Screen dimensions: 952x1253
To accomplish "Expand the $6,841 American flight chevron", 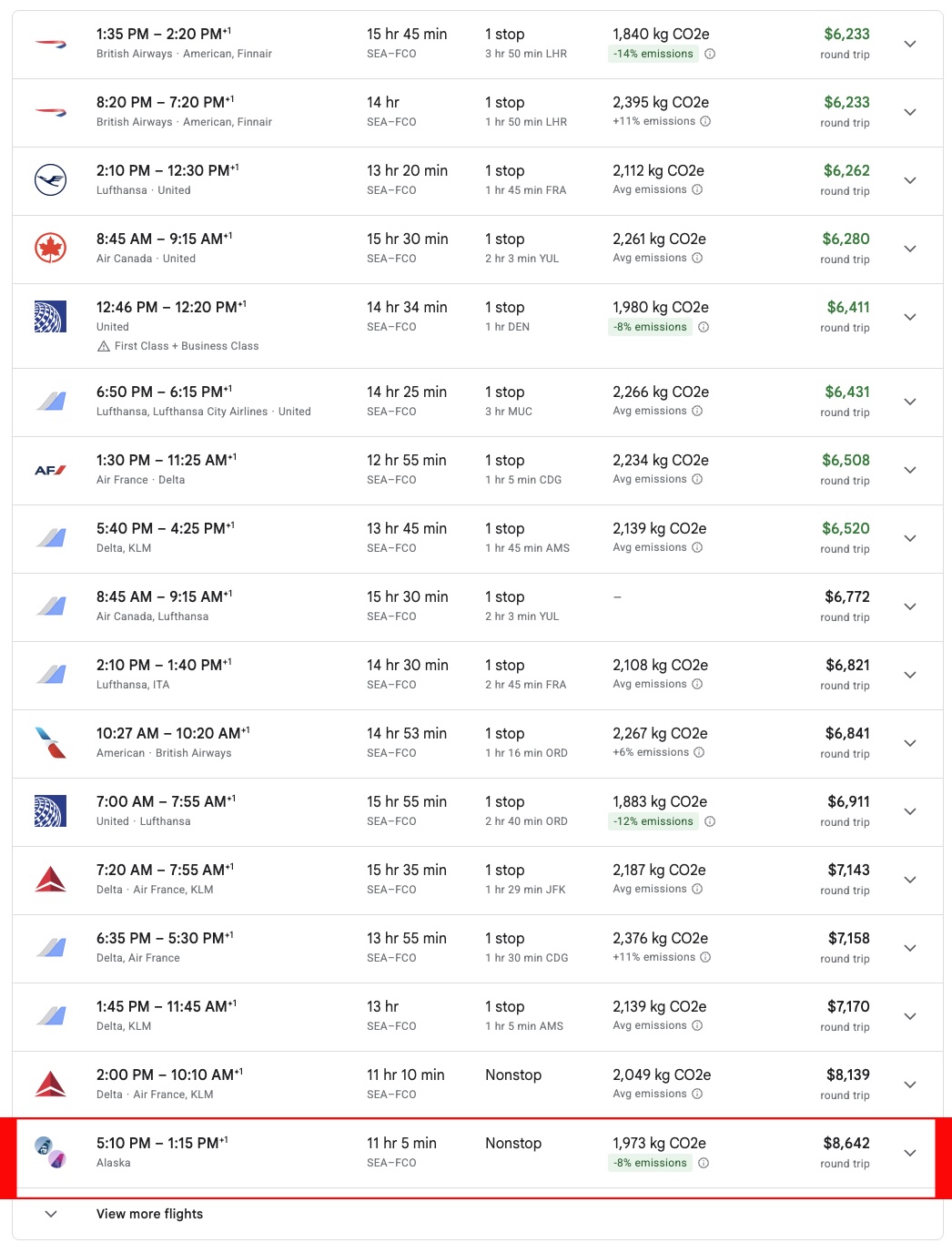I will click(x=909, y=743).
